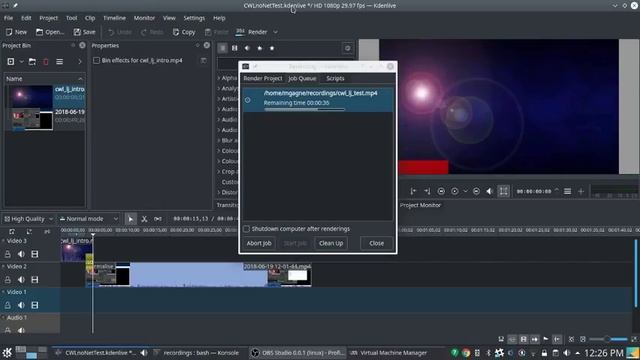Lock the Video 2 track
Image resolution: width=640 pixels, height=360 pixels.
tap(8, 280)
